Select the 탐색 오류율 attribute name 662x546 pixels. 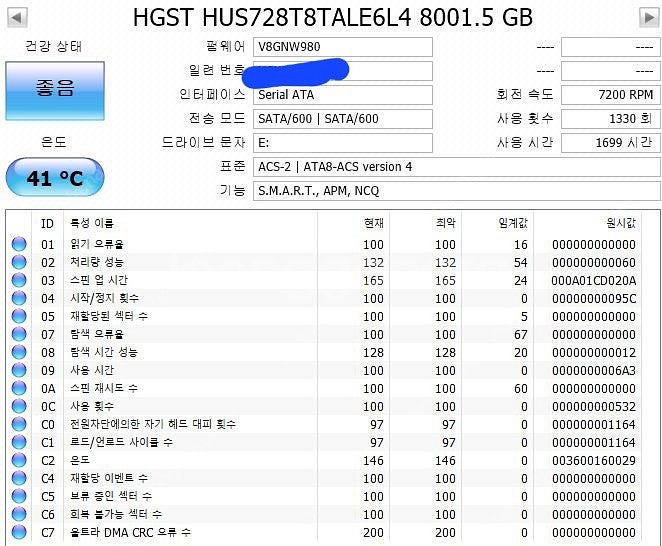click(97, 334)
